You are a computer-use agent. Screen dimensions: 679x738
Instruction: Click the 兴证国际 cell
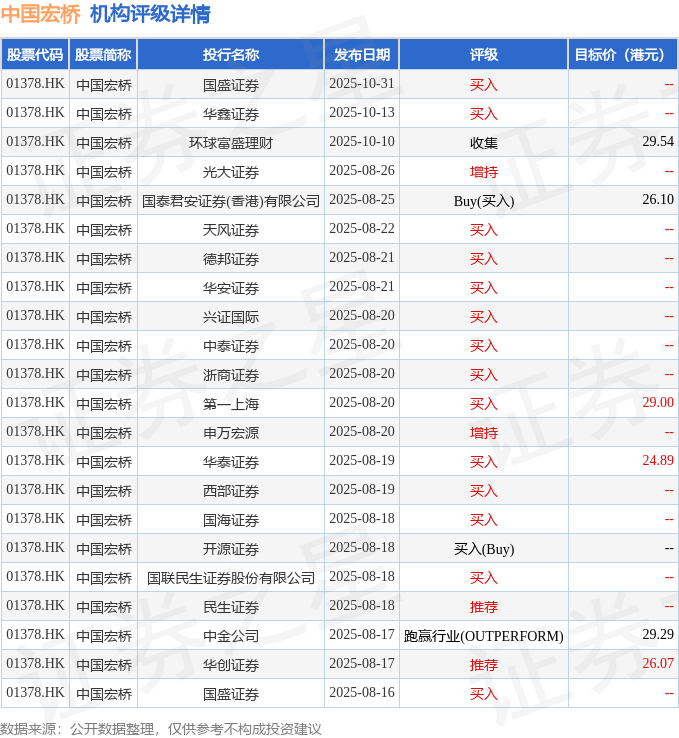coord(231,317)
